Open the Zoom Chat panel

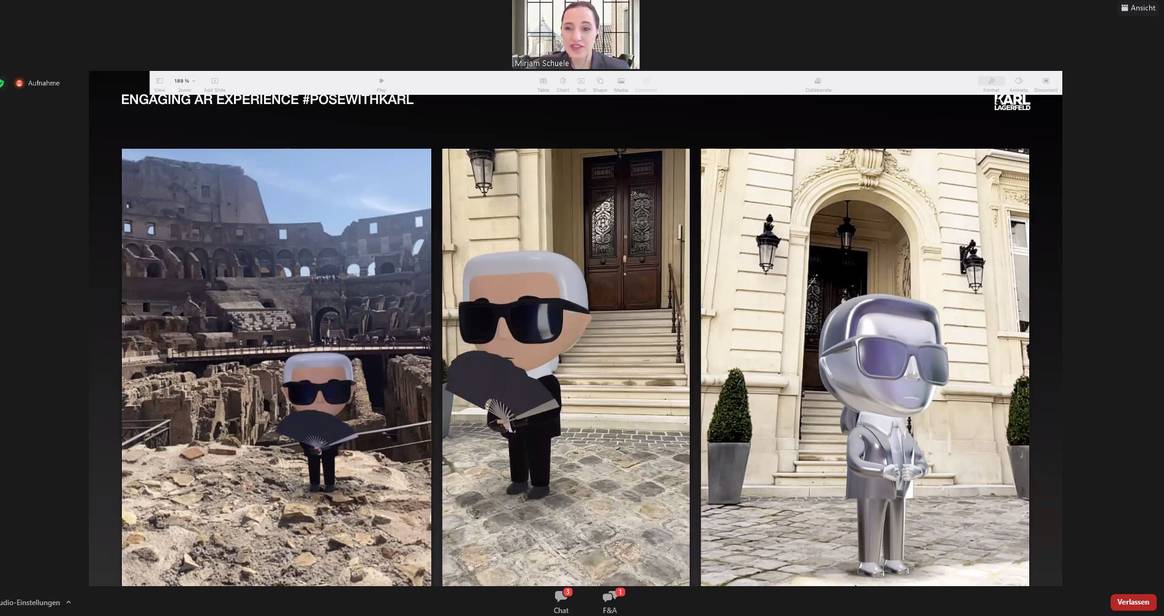(x=561, y=601)
